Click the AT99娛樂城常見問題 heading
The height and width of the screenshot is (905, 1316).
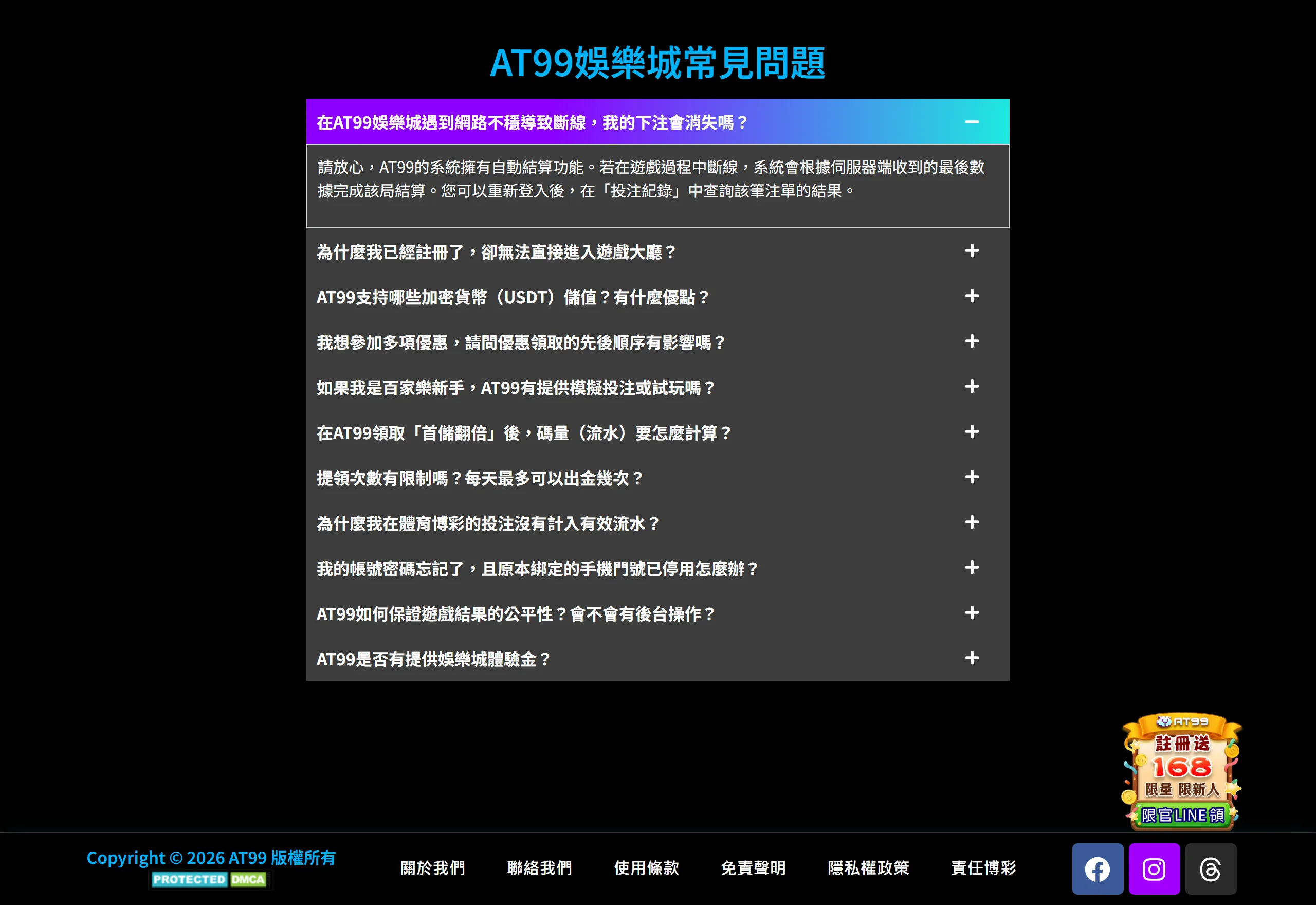tap(657, 62)
